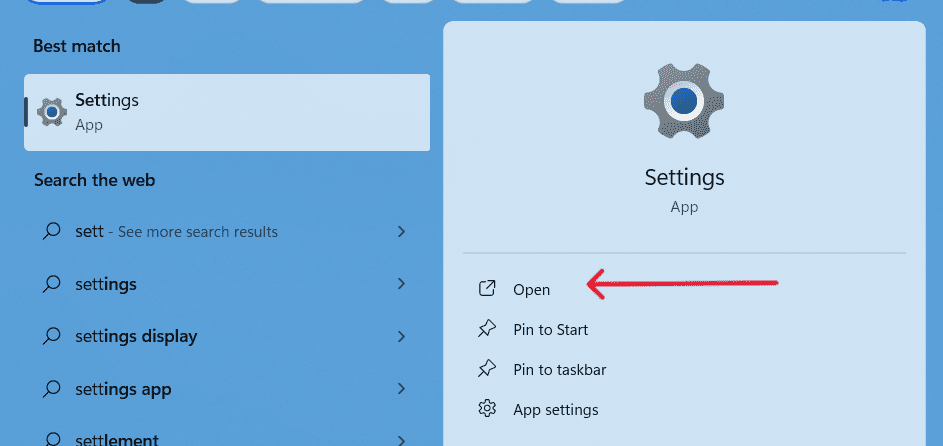Expand the chevron beside "settings display"
The image size is (943, 446).
(x=401, y=336)
